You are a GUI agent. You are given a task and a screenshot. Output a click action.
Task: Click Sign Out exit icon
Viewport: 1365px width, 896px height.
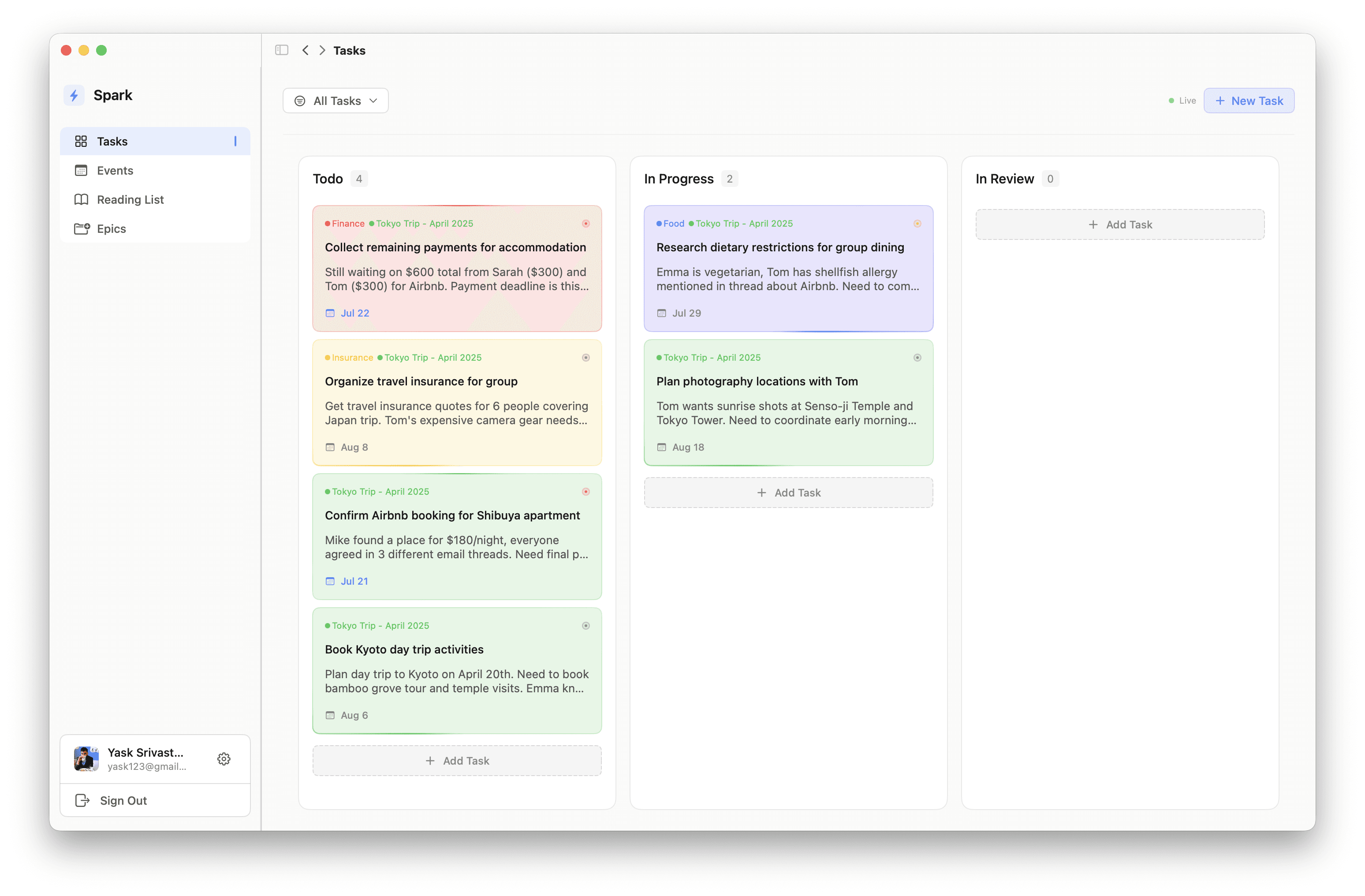click(x=82, y=800)
